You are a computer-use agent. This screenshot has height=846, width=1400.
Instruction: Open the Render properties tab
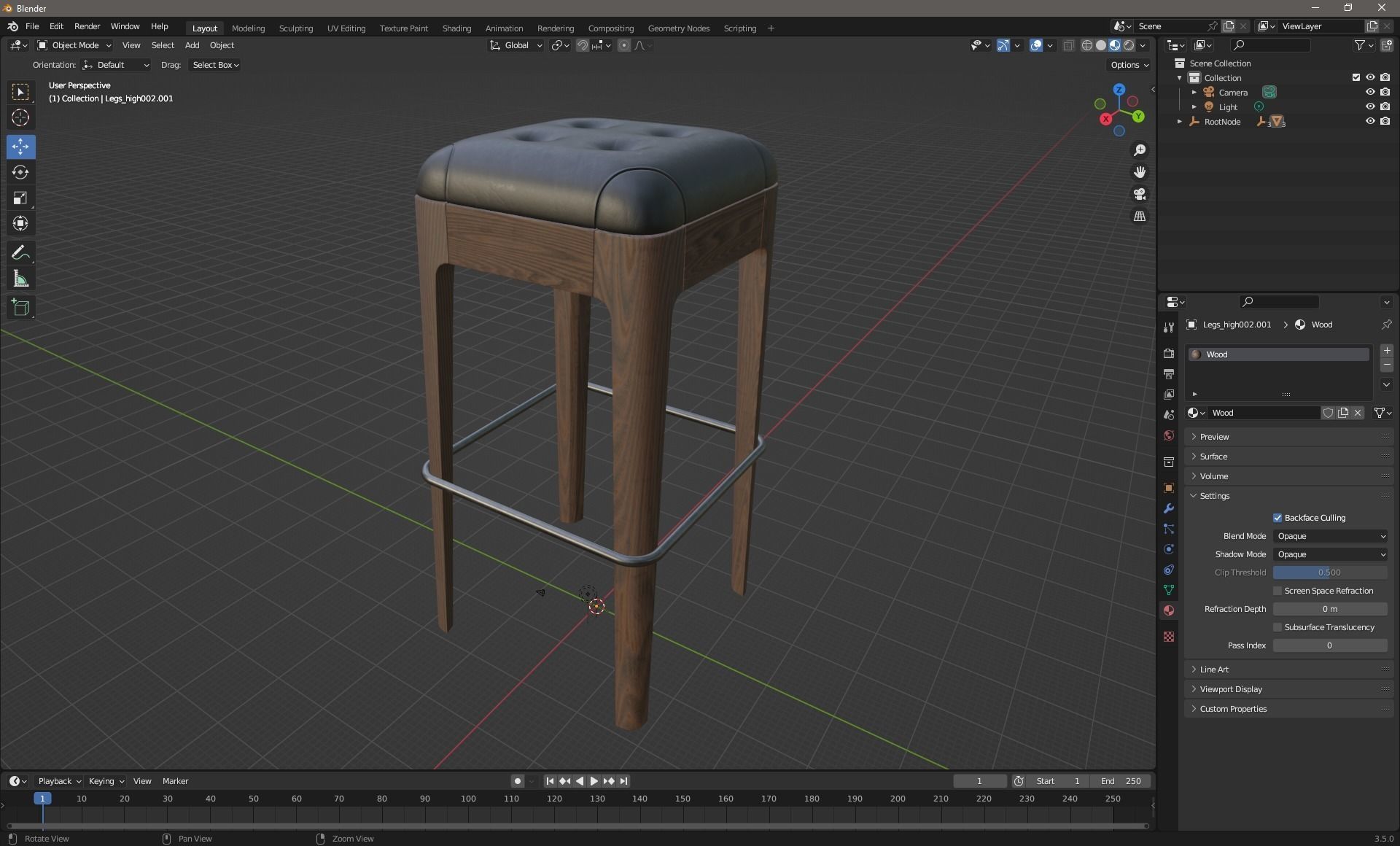[1169, 353]
